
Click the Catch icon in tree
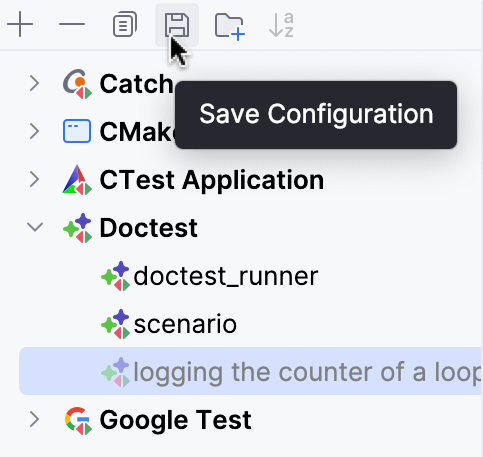coord(77,84)
